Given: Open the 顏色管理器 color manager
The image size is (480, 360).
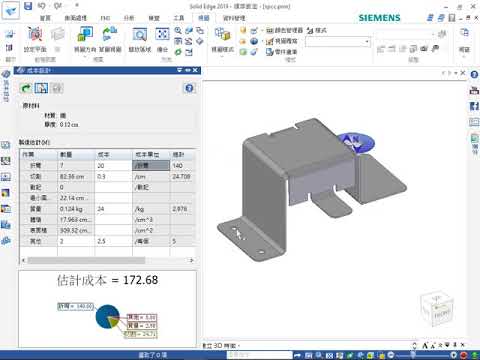Looking at the screenshot, I should 285,31.
